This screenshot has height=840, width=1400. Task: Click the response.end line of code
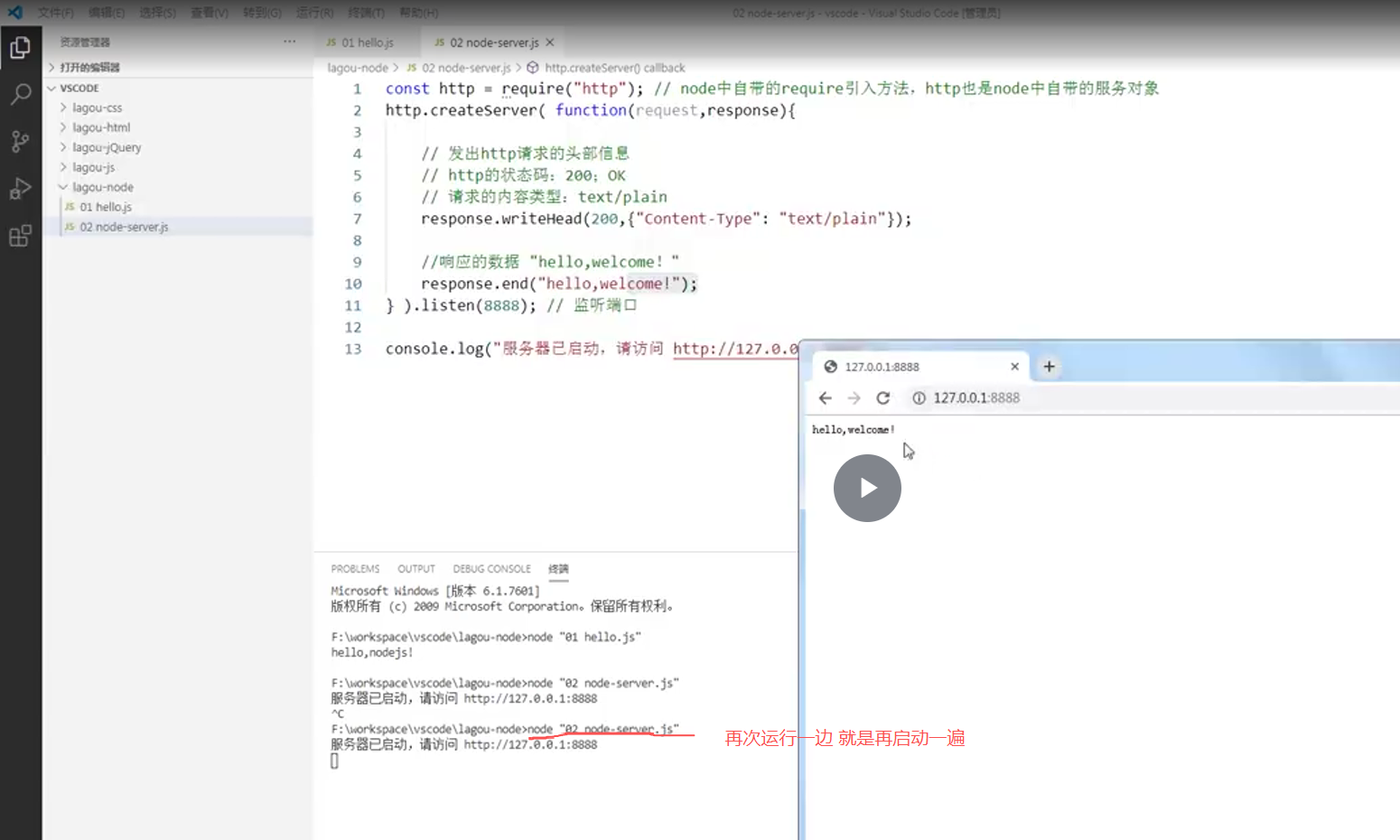pyautogui.click(x=559, y=284)
